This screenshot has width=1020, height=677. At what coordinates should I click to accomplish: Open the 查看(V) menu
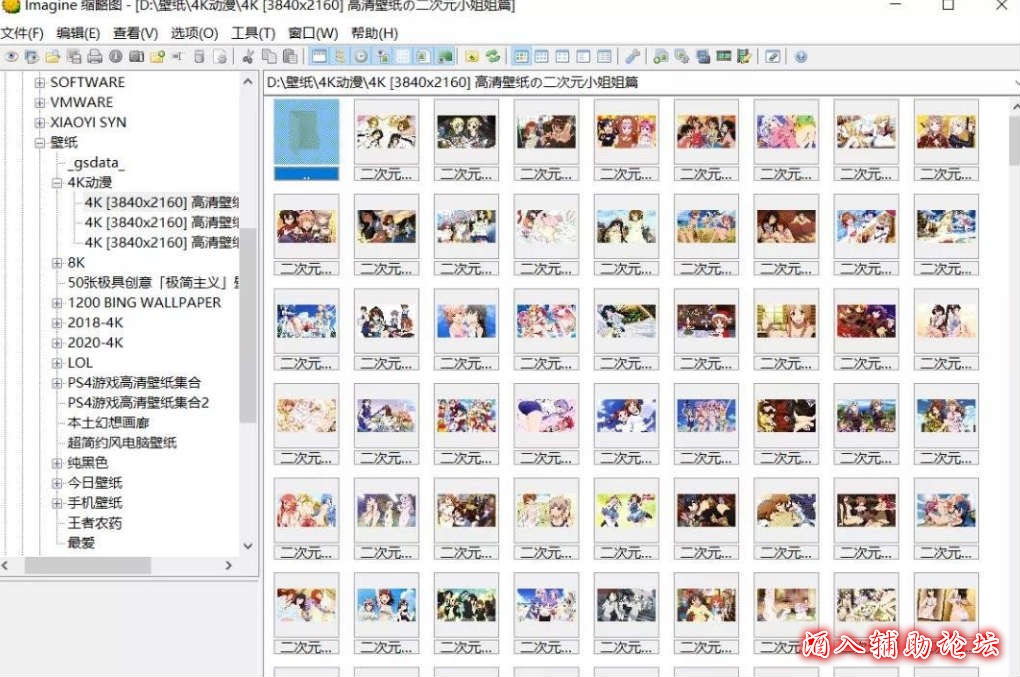tap(135, 33)
